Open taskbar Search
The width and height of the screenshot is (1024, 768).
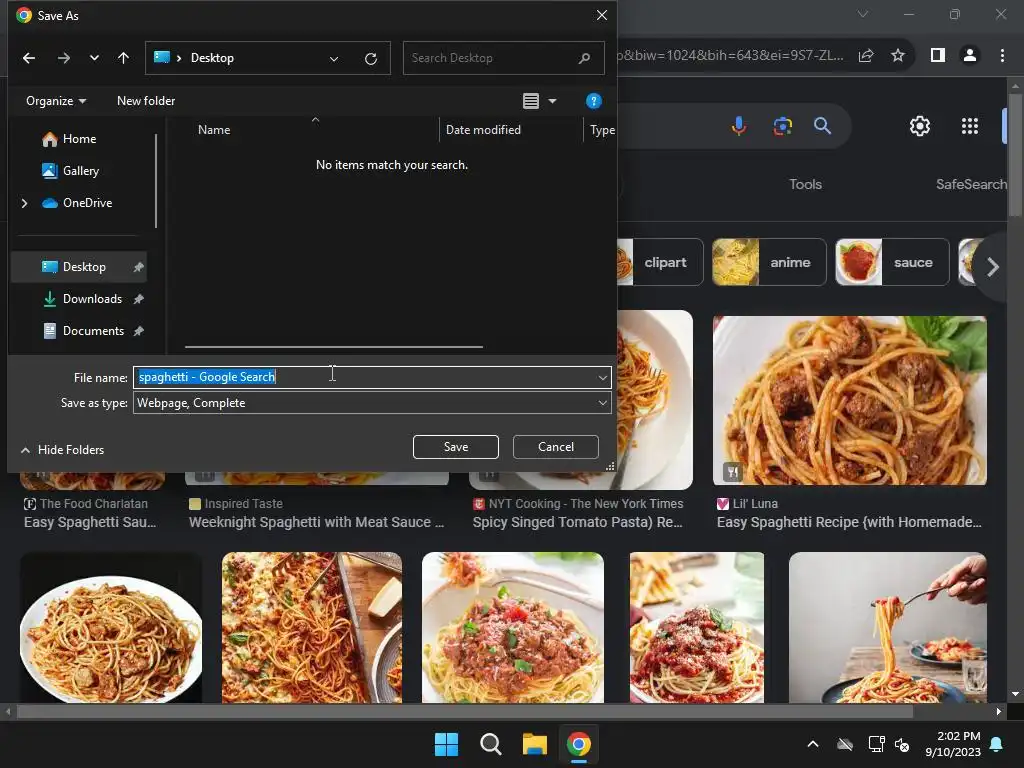[490, 744]
